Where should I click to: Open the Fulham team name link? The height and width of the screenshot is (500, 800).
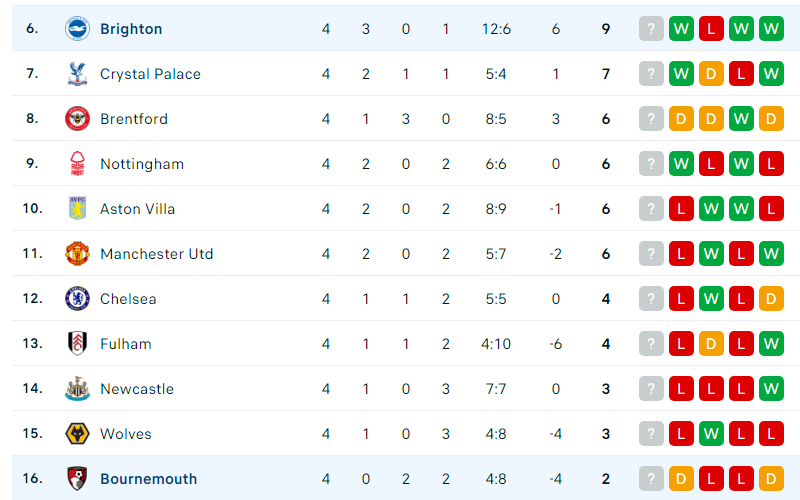tap(126, 344)
